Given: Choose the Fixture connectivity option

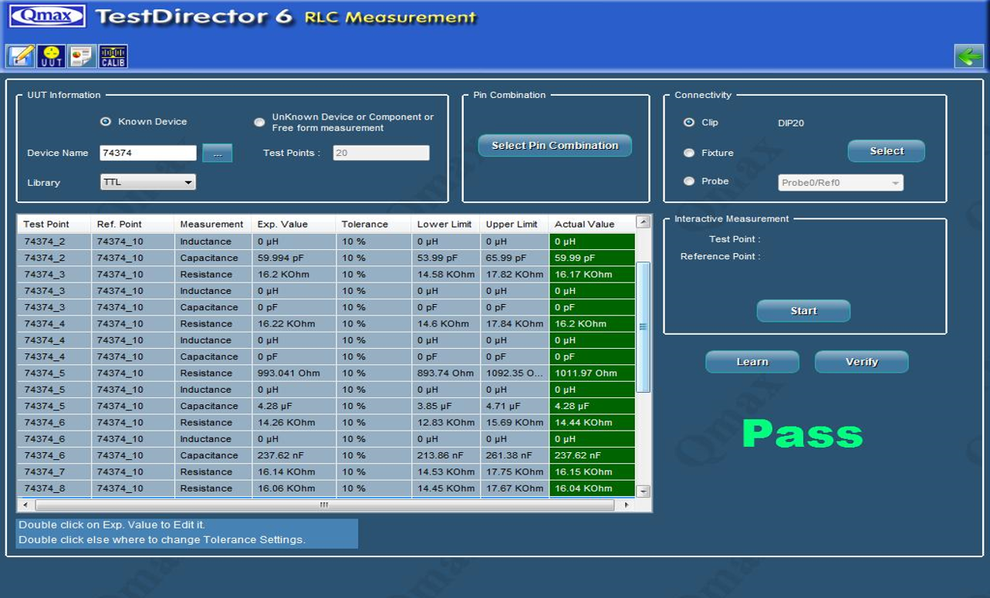Looking at the screenshot, I should [x=689, y=153].
